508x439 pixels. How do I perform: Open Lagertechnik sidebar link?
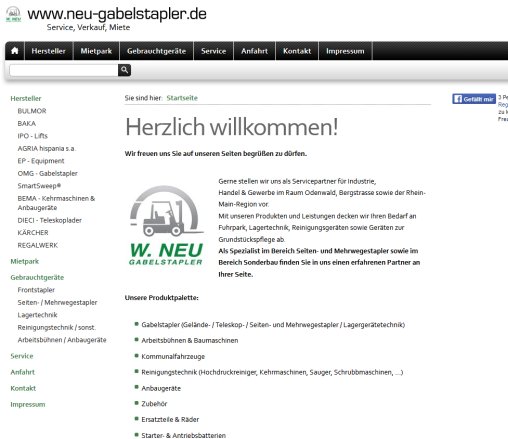(38, 315)
